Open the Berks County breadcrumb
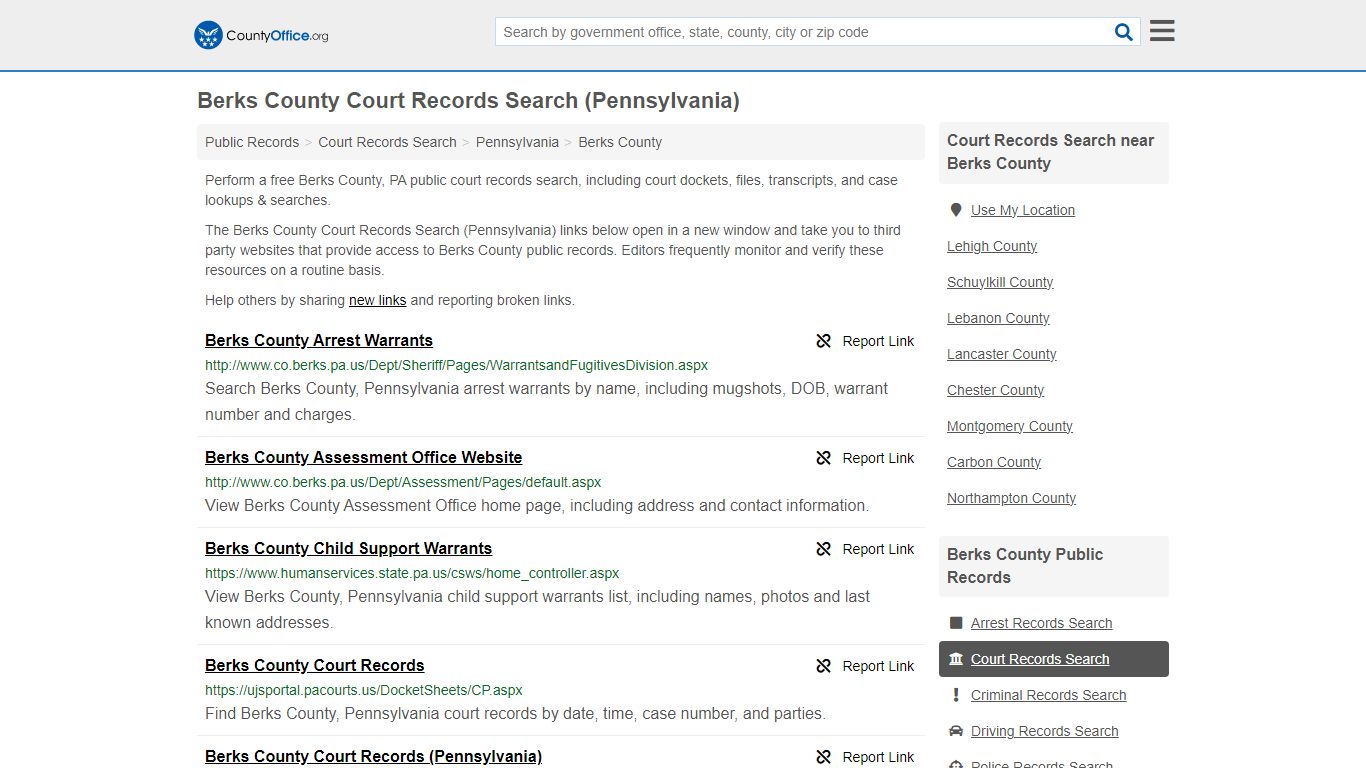Viewport: 1366px width, 768px height. point(620,142)
